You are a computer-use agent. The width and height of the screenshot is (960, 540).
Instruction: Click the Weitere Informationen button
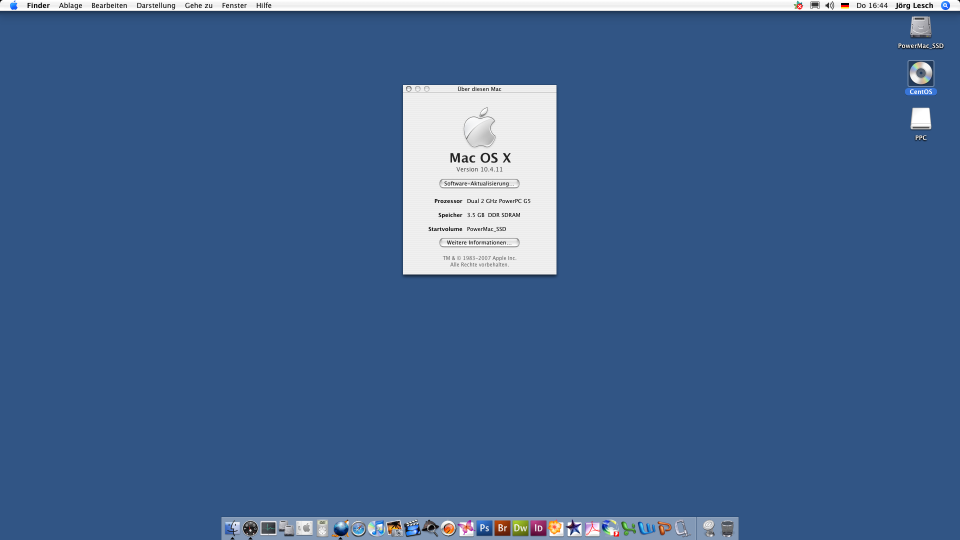[x=479, y=242]
